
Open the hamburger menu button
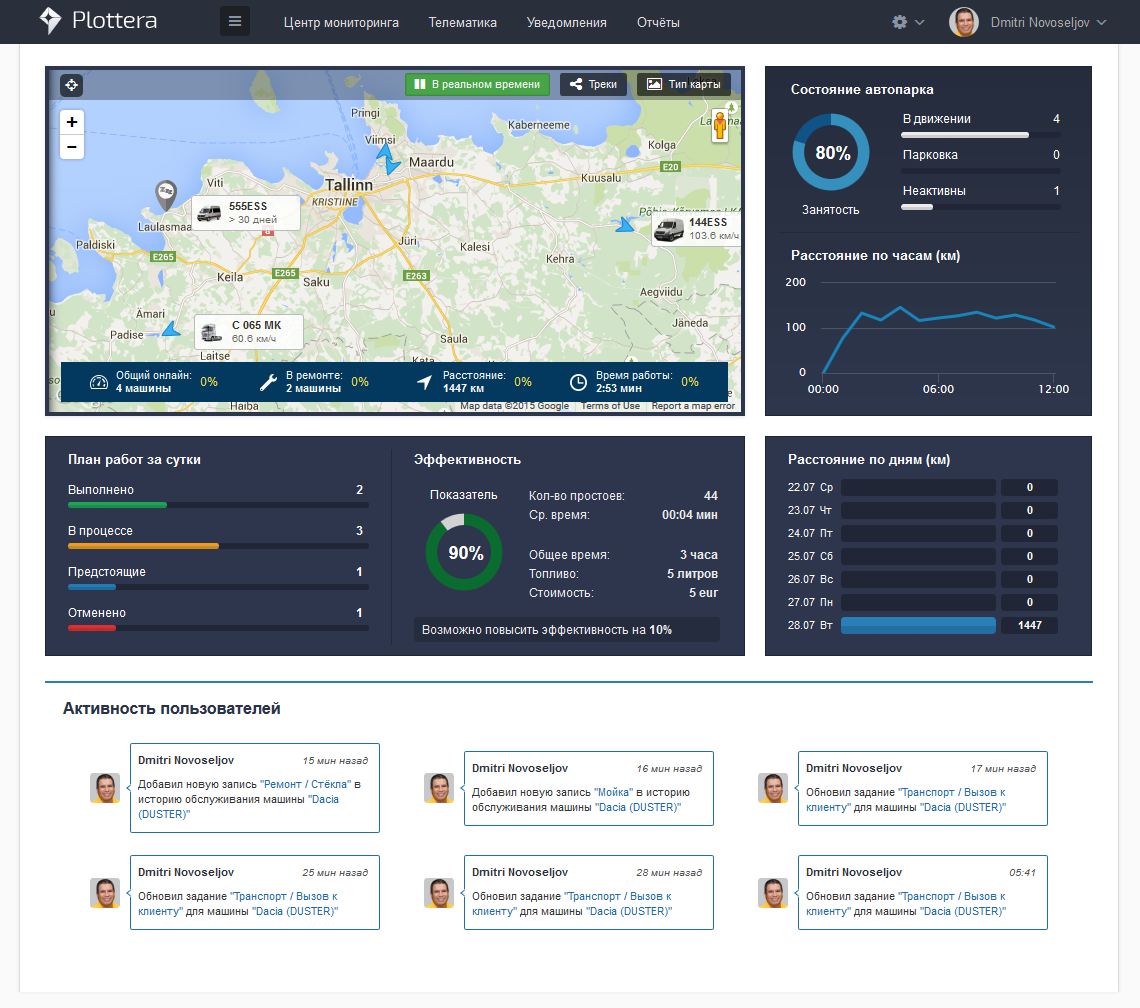tap(235, 21)
